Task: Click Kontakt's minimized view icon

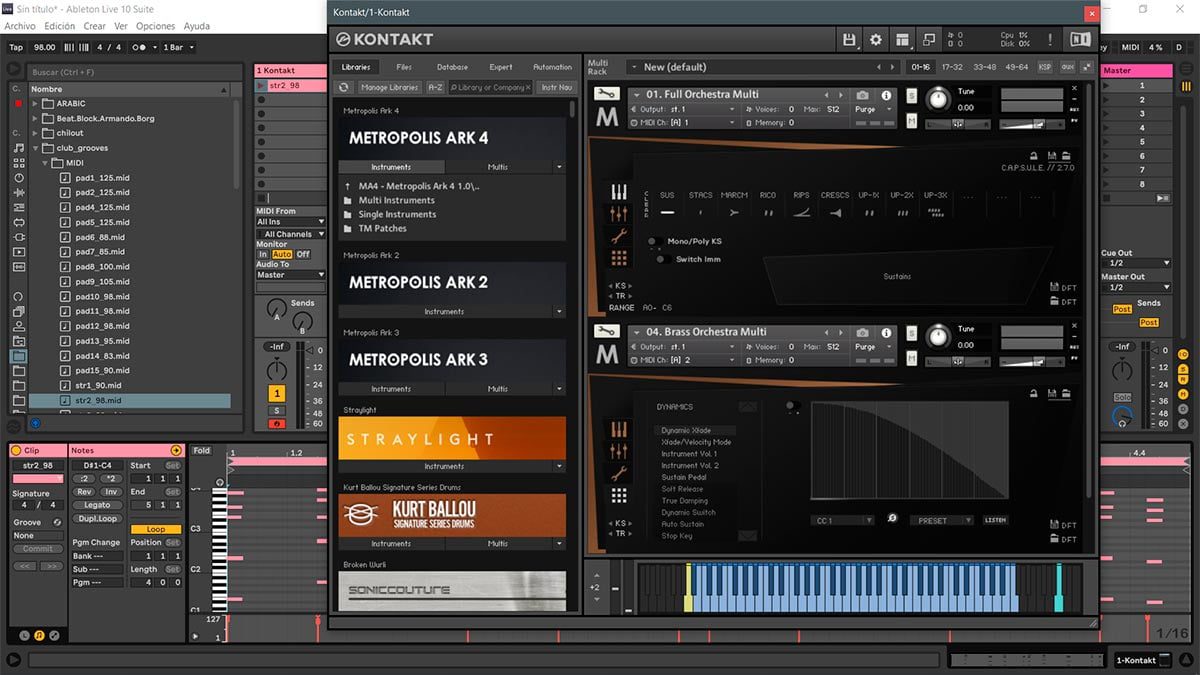Action: click(x=929, y=39)
